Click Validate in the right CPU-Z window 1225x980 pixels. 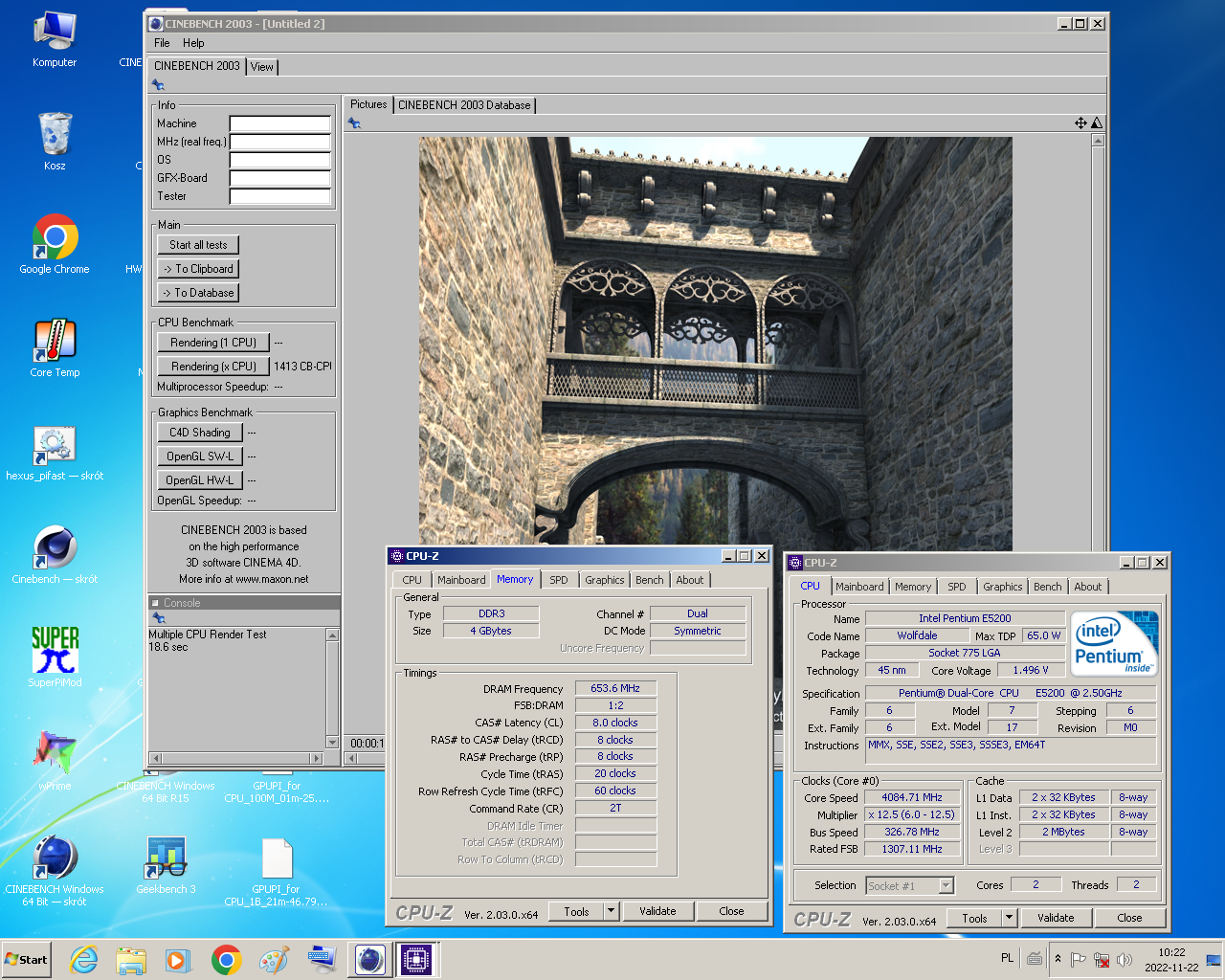point(1056,918)
